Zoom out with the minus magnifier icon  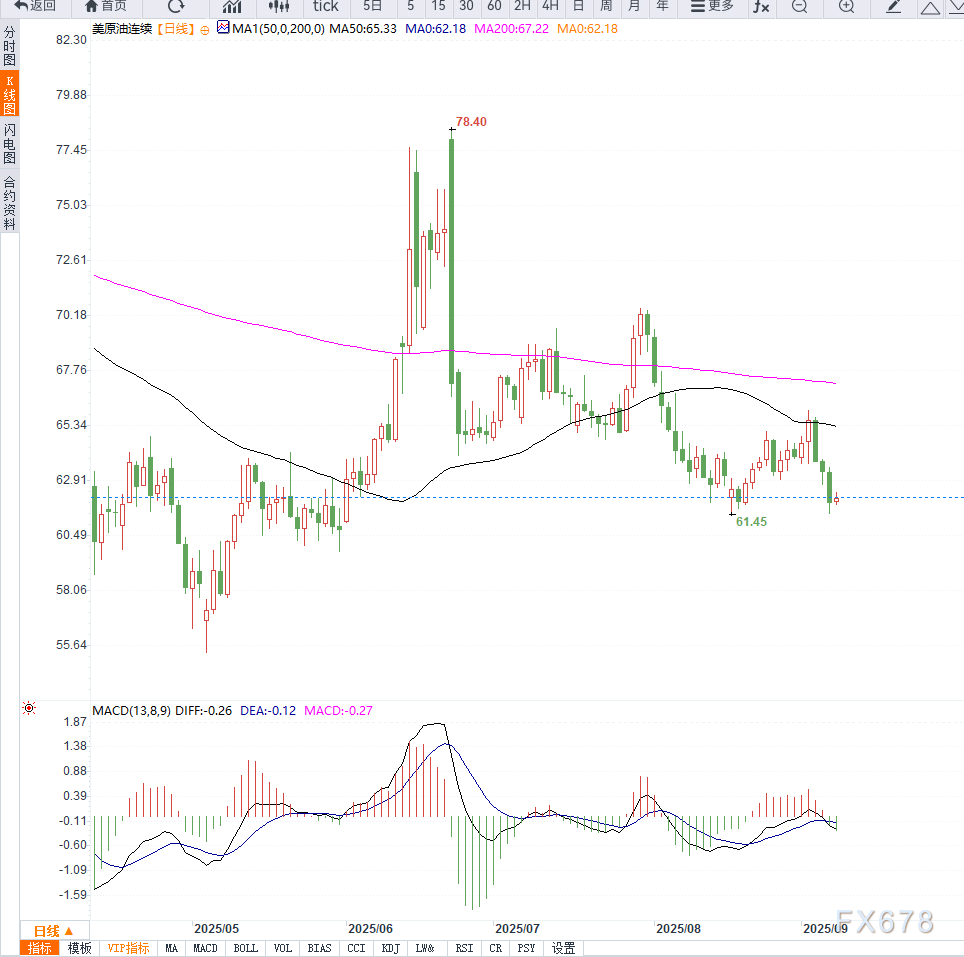point(799,6)
